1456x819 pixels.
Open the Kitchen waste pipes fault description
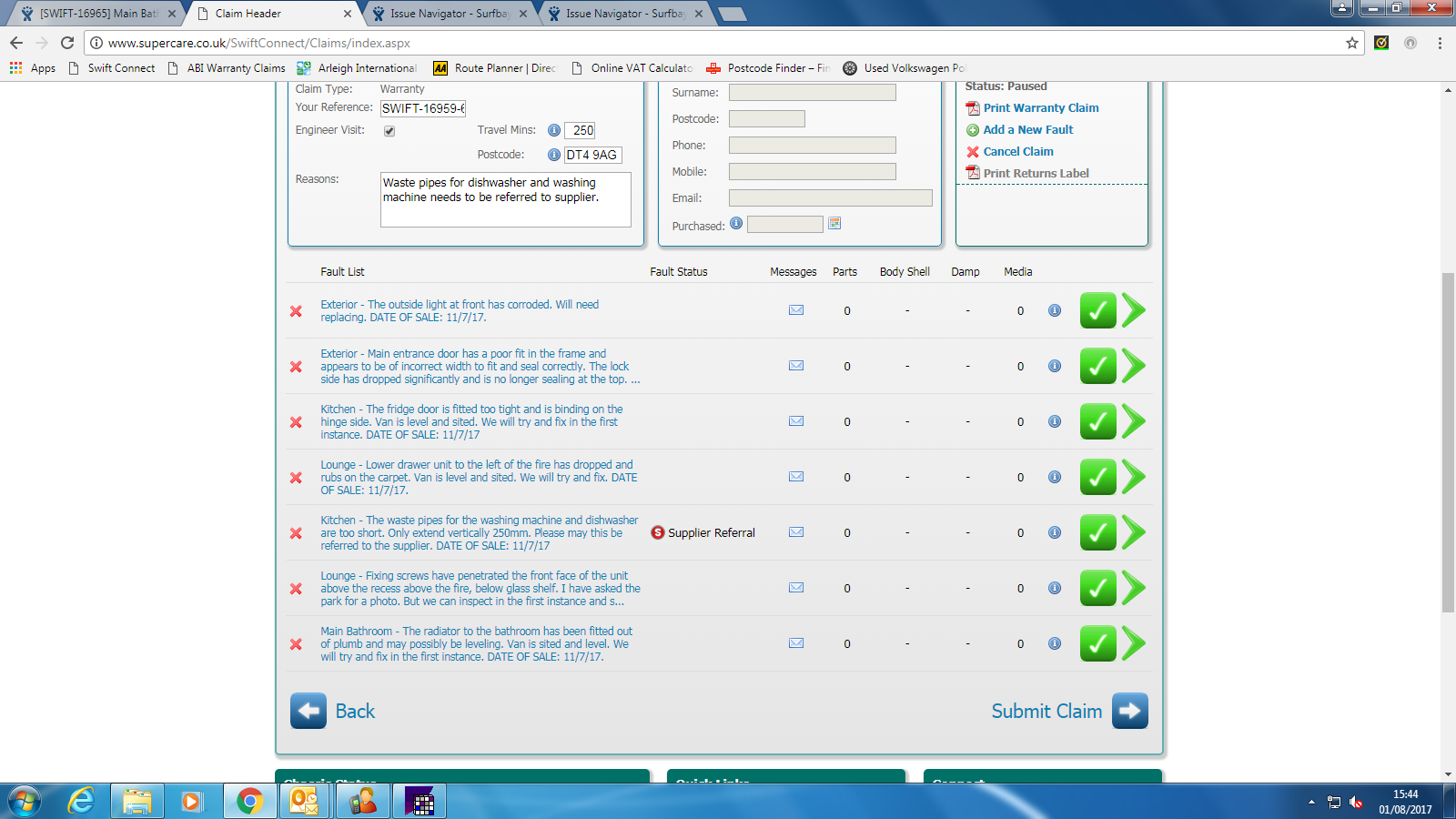[x=480, y=533]
